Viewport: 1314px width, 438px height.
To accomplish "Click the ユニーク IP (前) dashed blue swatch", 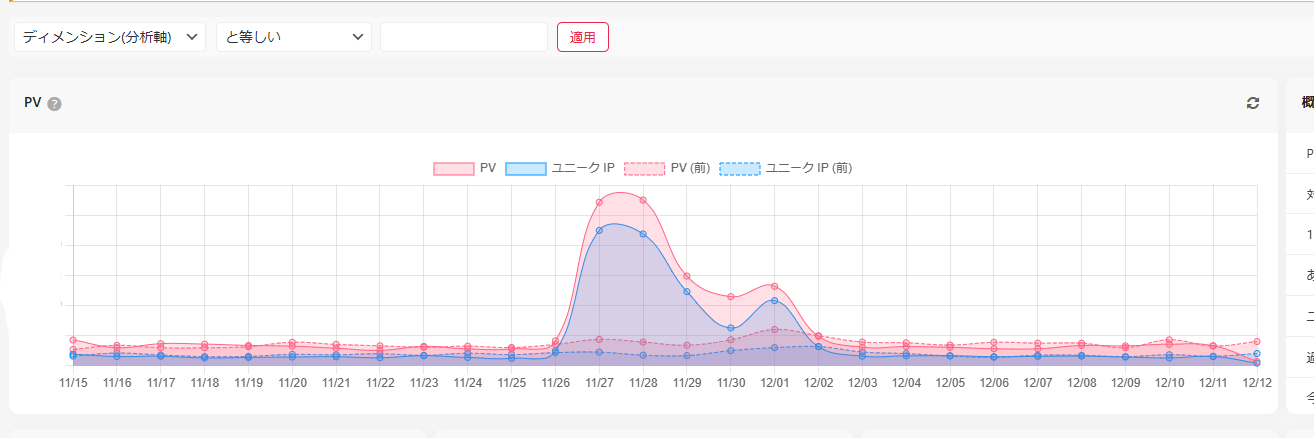I will tap(739, 168).
